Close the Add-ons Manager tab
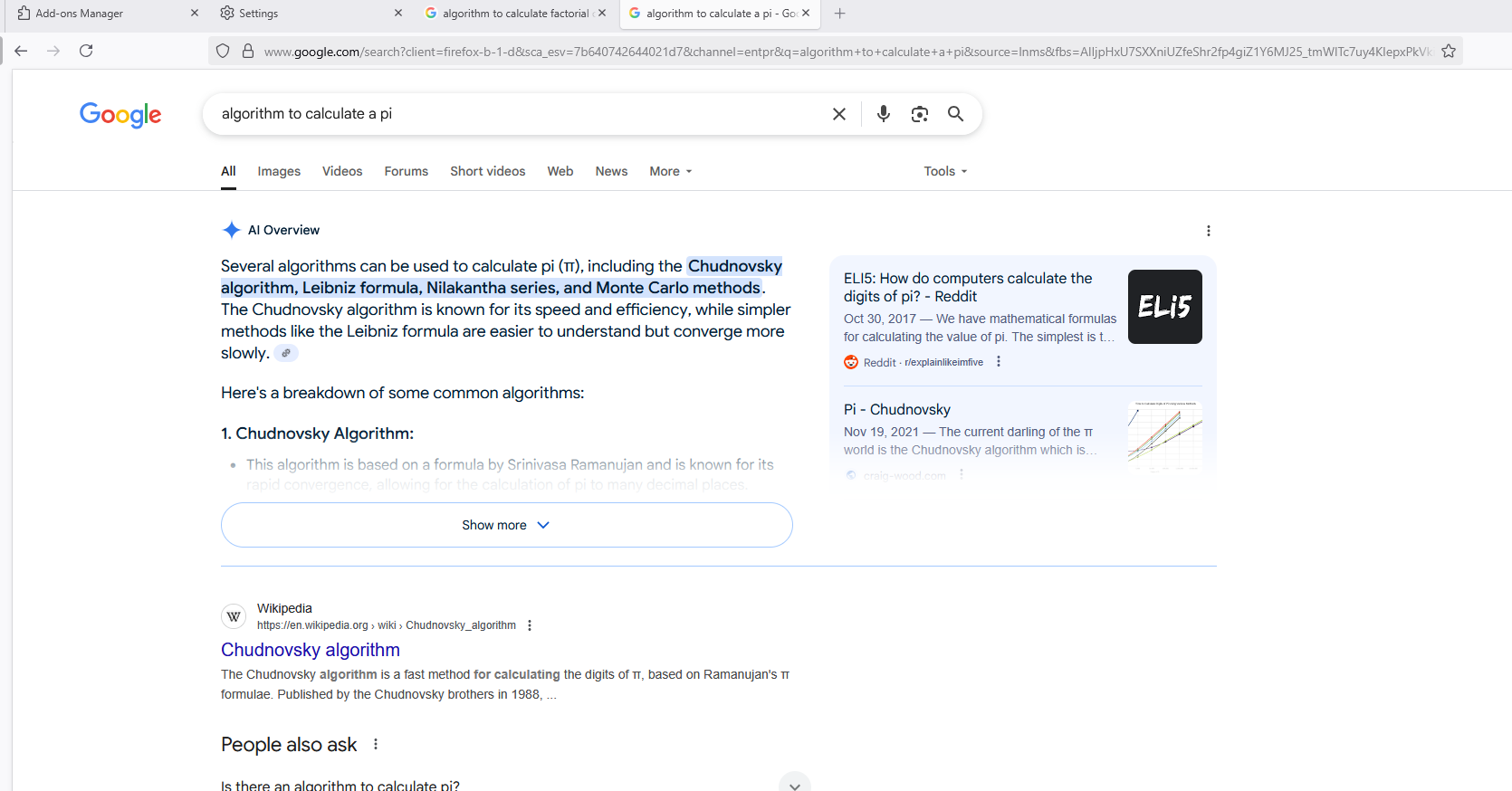The width and height of the screenshot is (1512, 791). tap(195, 14)
